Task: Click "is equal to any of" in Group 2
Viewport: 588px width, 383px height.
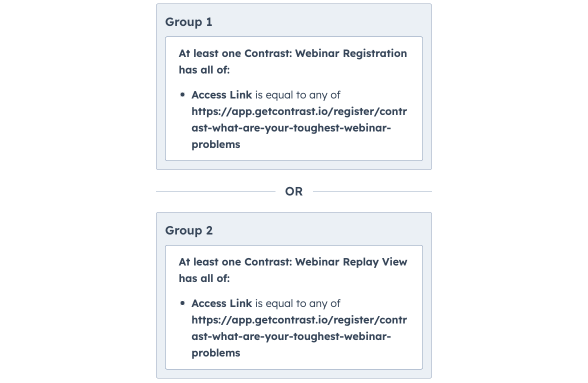Action: 298,303
